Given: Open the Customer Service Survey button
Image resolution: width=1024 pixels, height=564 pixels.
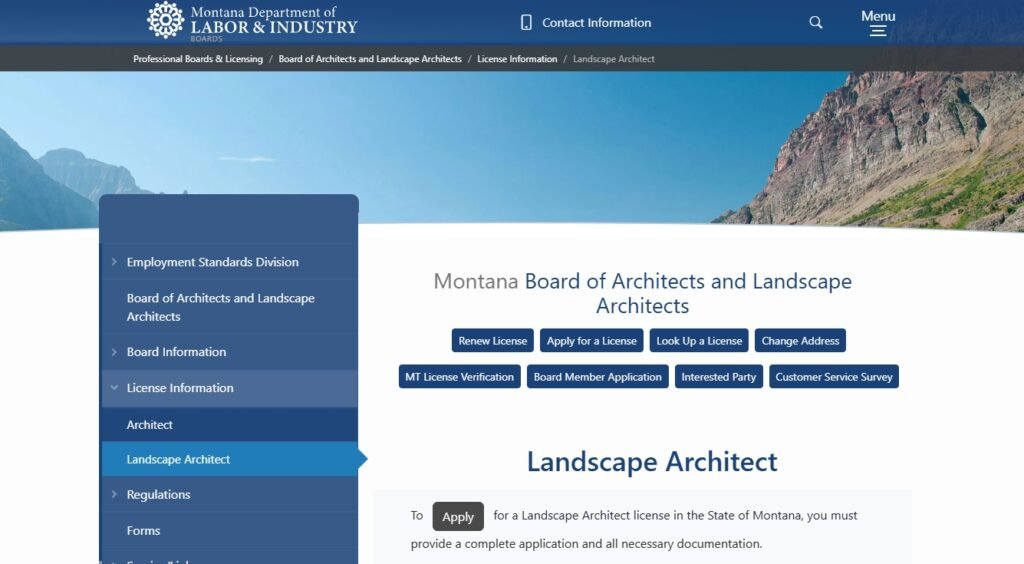Looking at the screenshot, I should pos(833,377).
